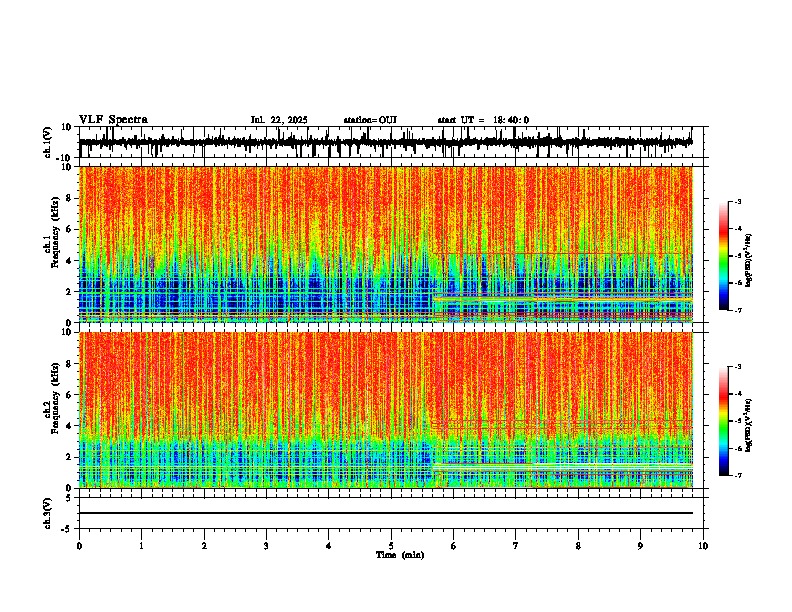Select the date text "Jul. 22, 2025"
This screenshot has height=612, width=792.
[x=279, y=120]
